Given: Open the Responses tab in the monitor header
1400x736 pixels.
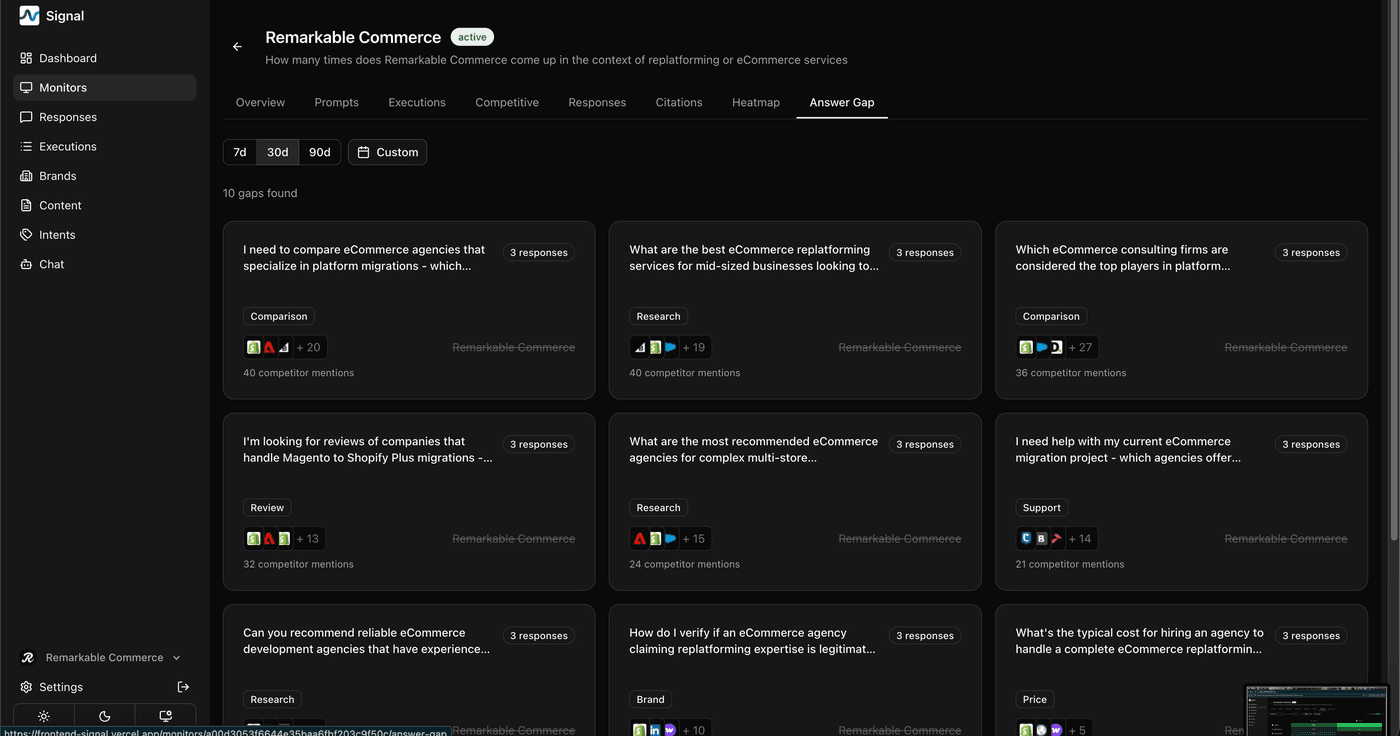Looking at the screenshot, I should (x=597, y=102).
